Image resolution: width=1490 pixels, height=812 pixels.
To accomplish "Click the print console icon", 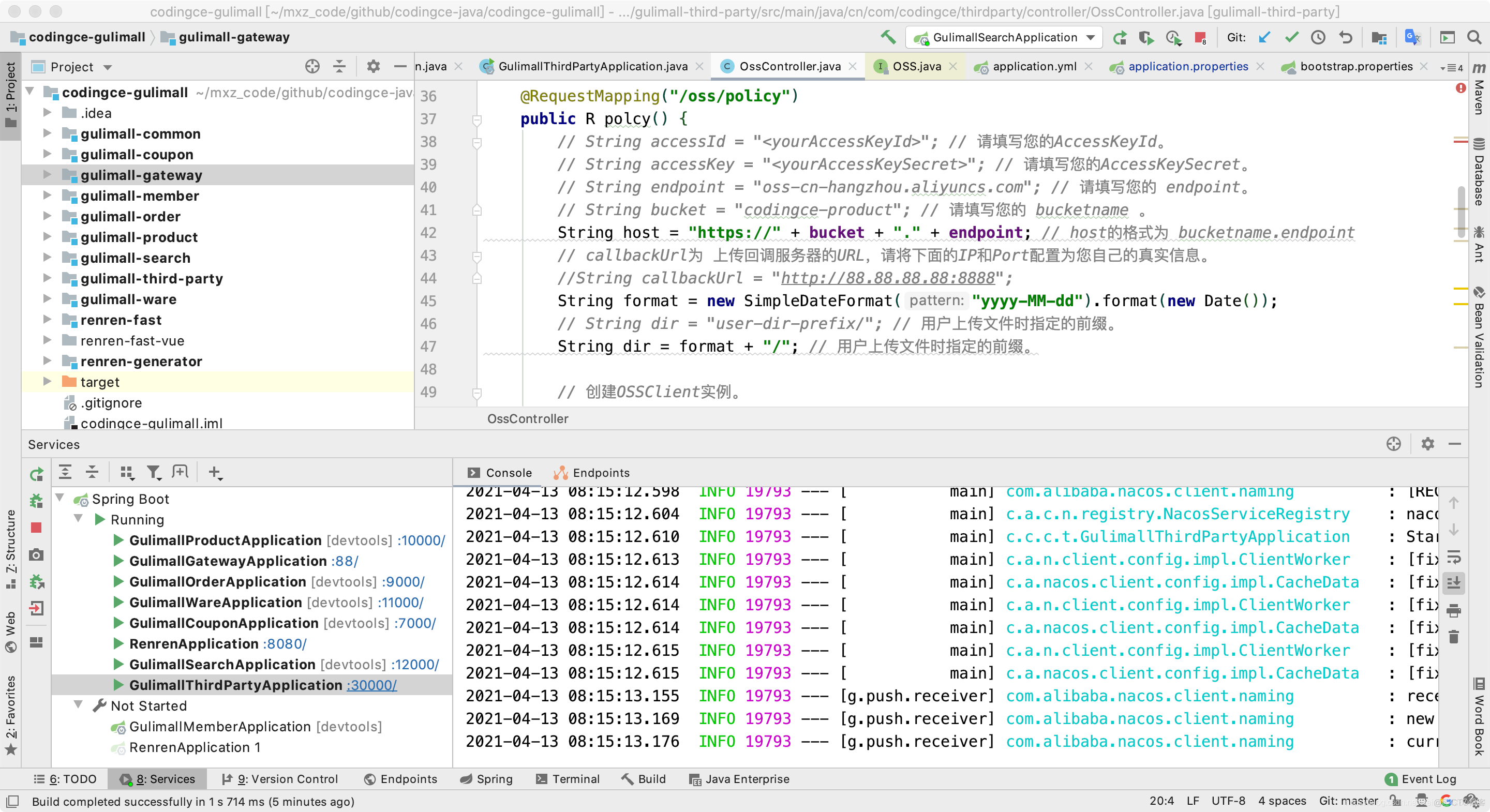I will [1454, 610].
